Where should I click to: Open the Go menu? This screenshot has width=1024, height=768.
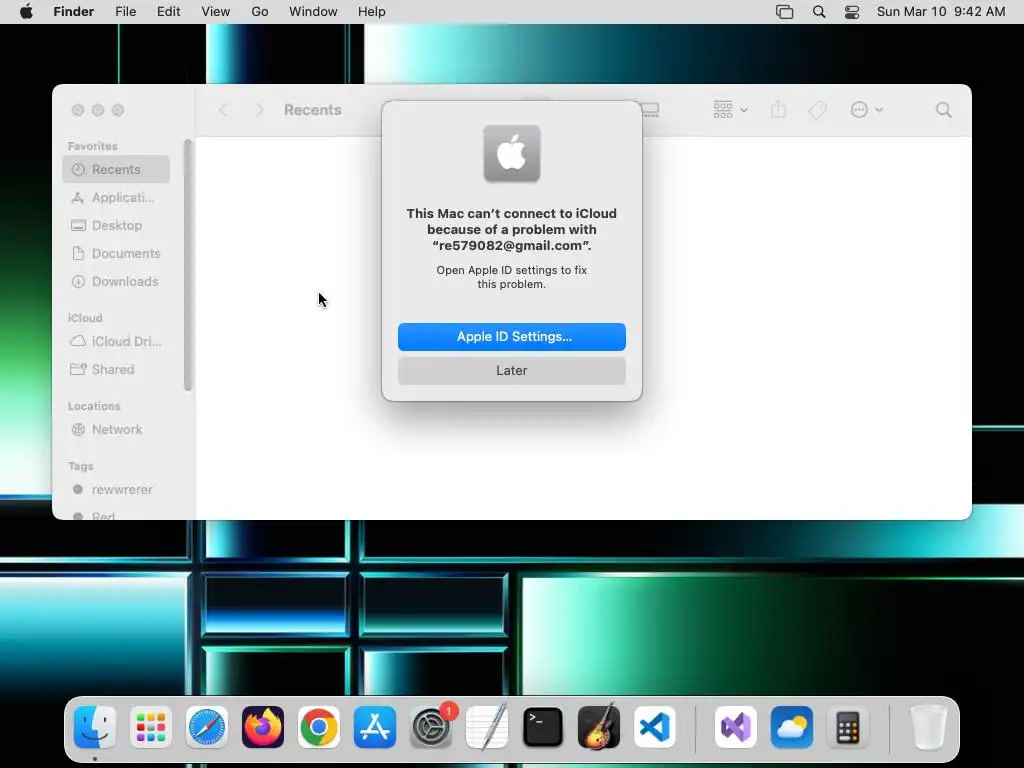[260, 12]
